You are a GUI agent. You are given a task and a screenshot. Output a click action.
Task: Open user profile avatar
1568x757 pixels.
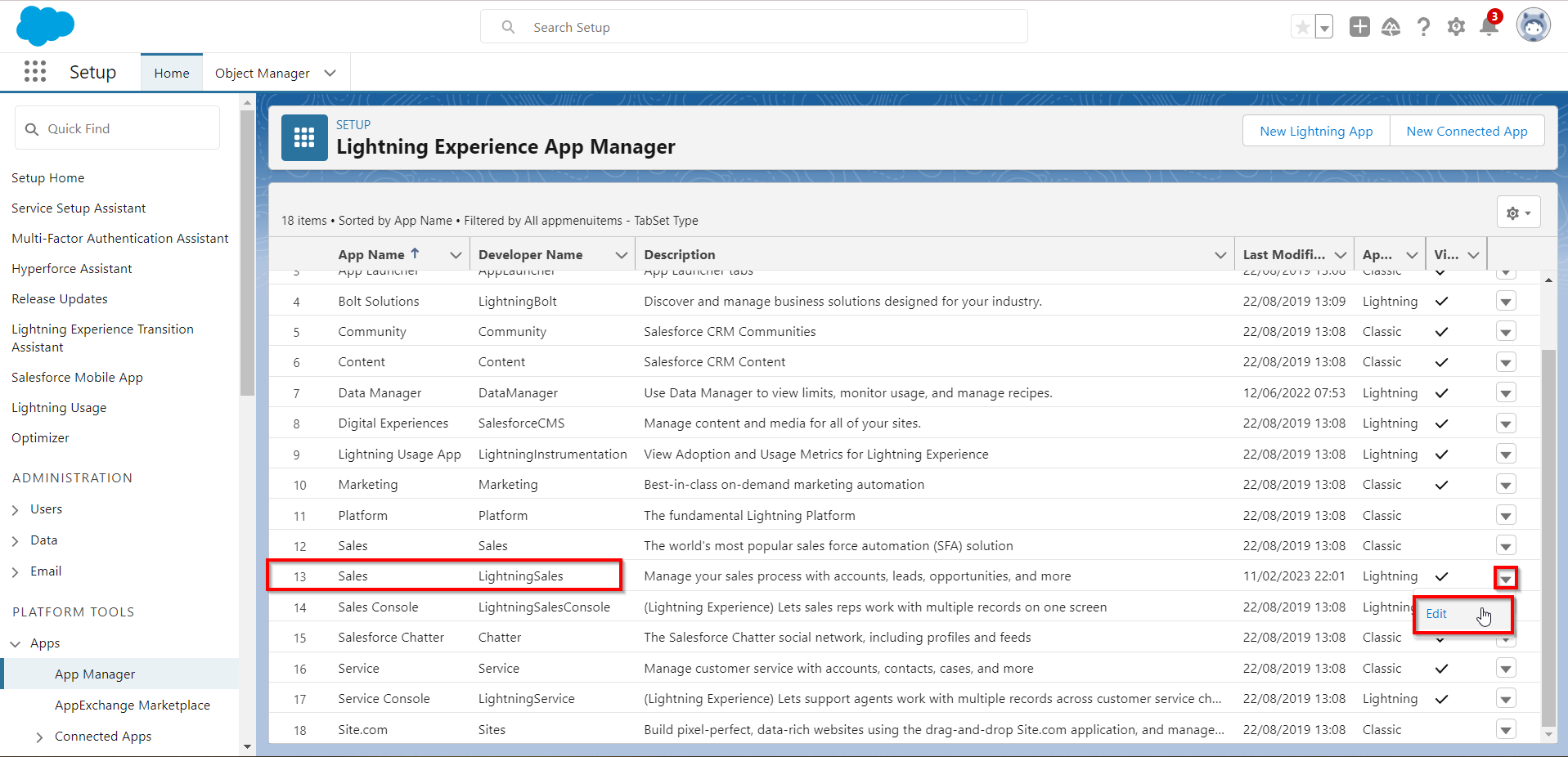[1533, 26]
